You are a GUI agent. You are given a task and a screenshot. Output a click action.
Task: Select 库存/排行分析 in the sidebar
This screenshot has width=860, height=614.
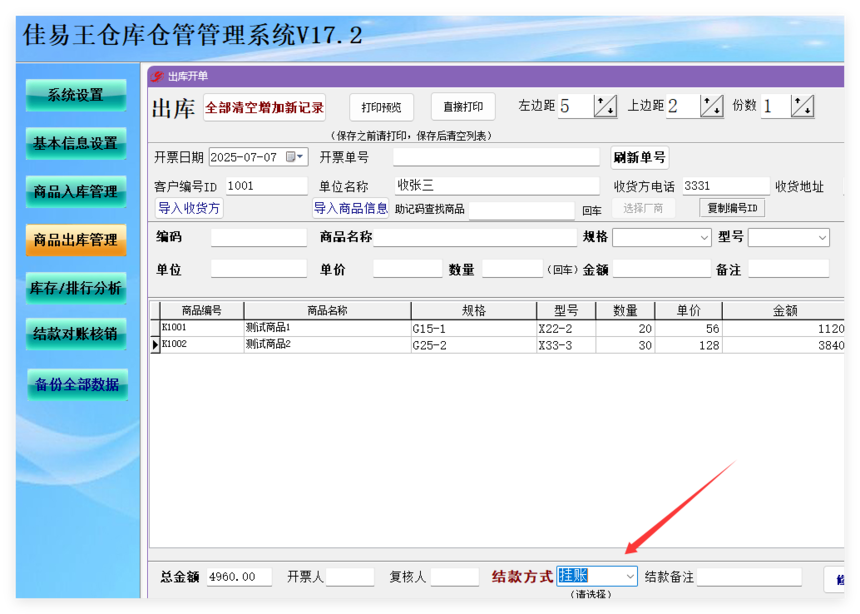76,288
